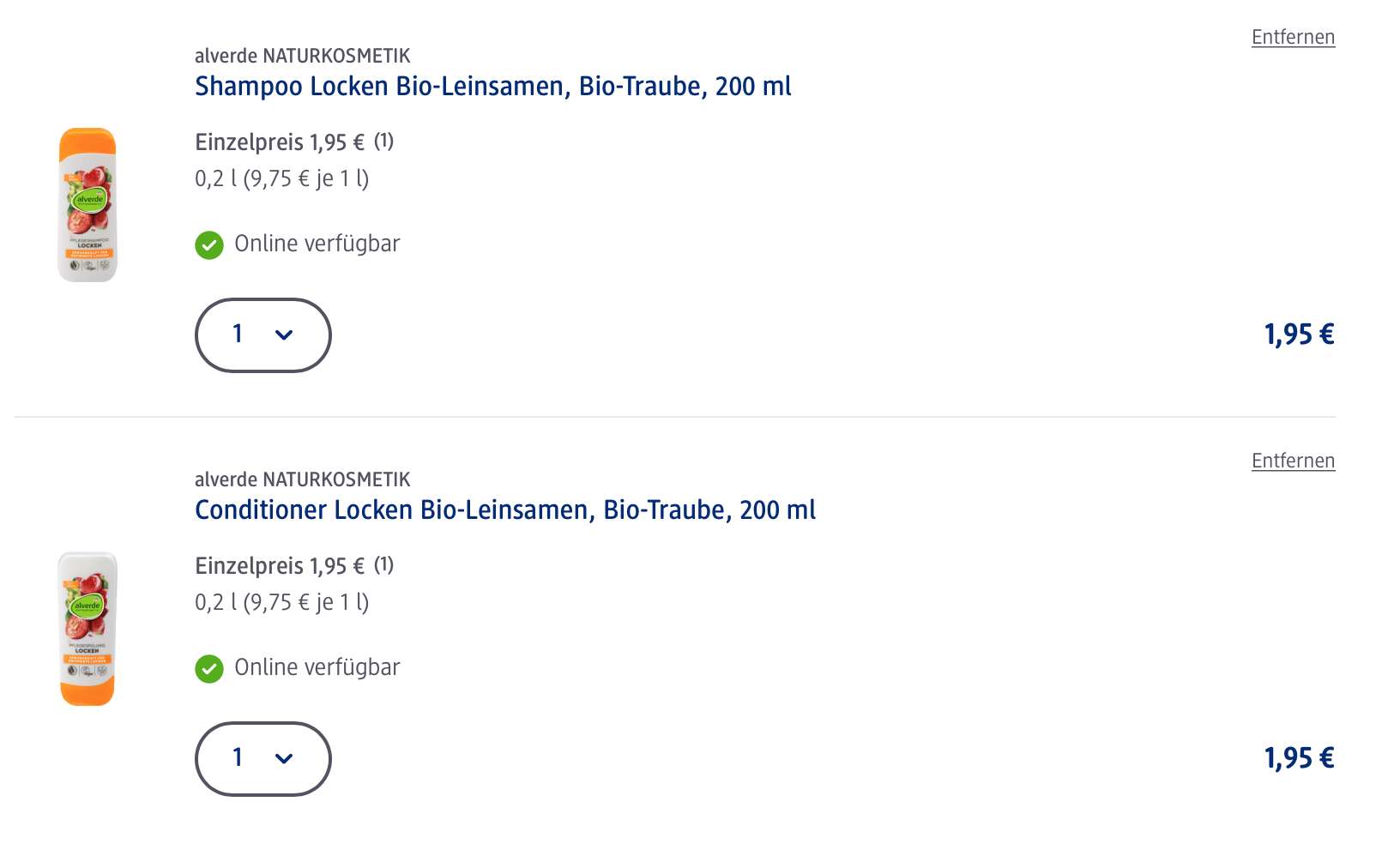Click Online verfügbar text under conditioner

click(317, 667)
